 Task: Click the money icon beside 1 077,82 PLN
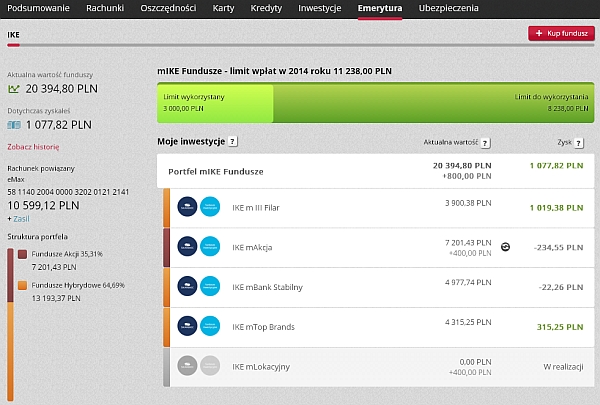[x=14, y=125]
